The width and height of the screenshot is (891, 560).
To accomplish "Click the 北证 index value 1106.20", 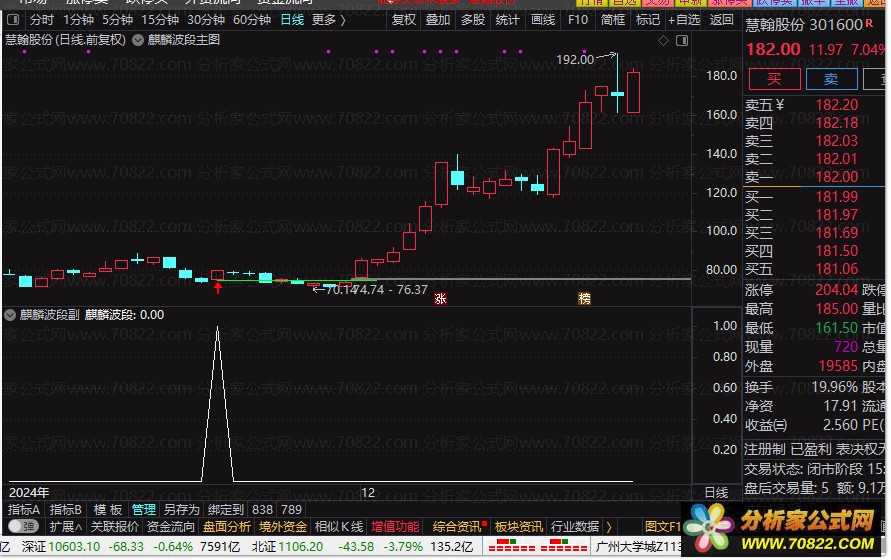I will [301, 547].
